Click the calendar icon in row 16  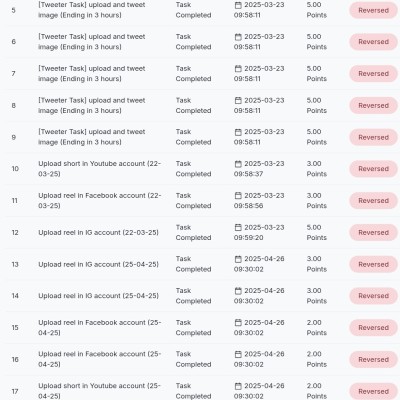(x=238, y=354)
